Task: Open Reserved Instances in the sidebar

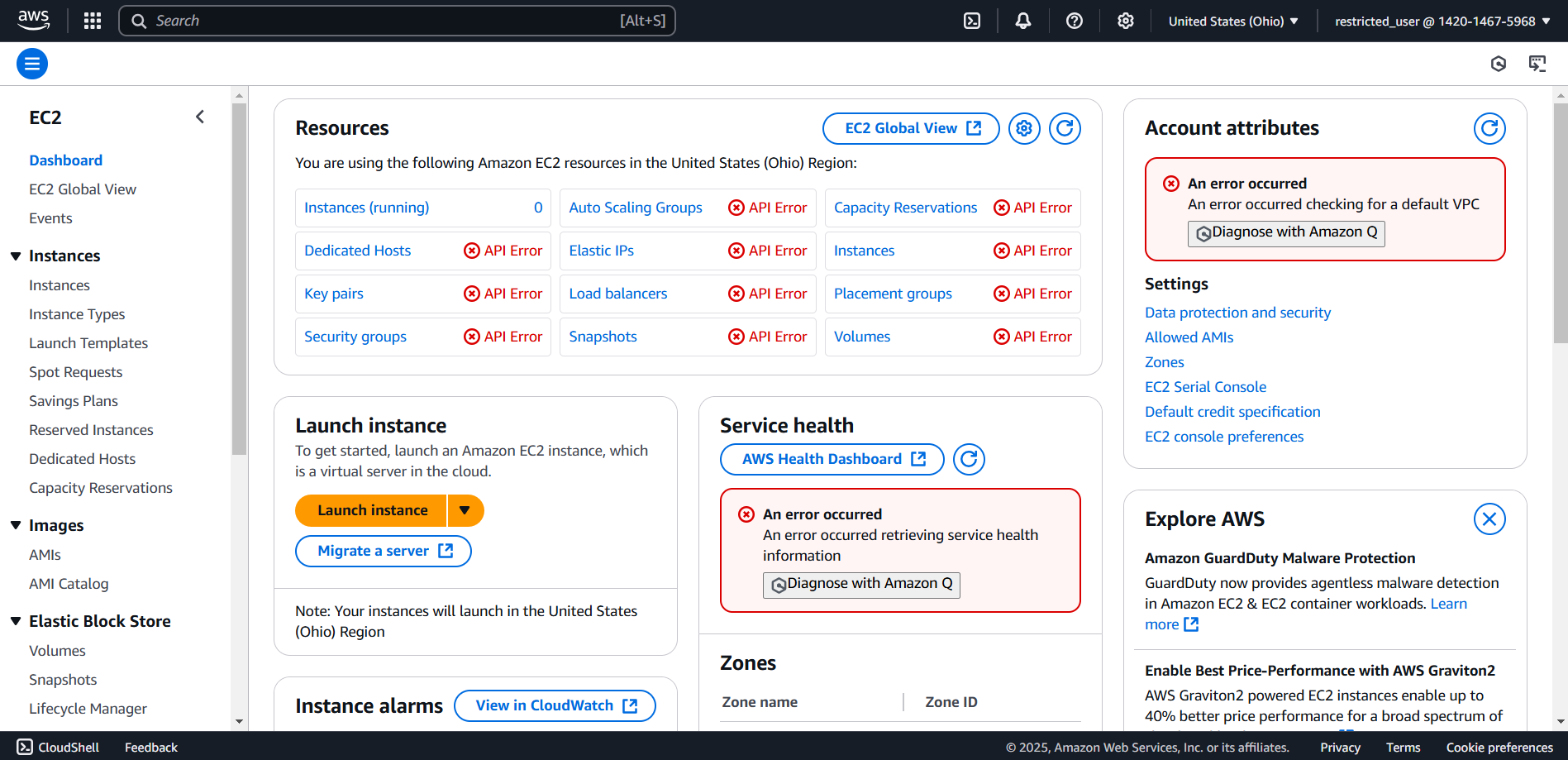Action: pos(91,430)
